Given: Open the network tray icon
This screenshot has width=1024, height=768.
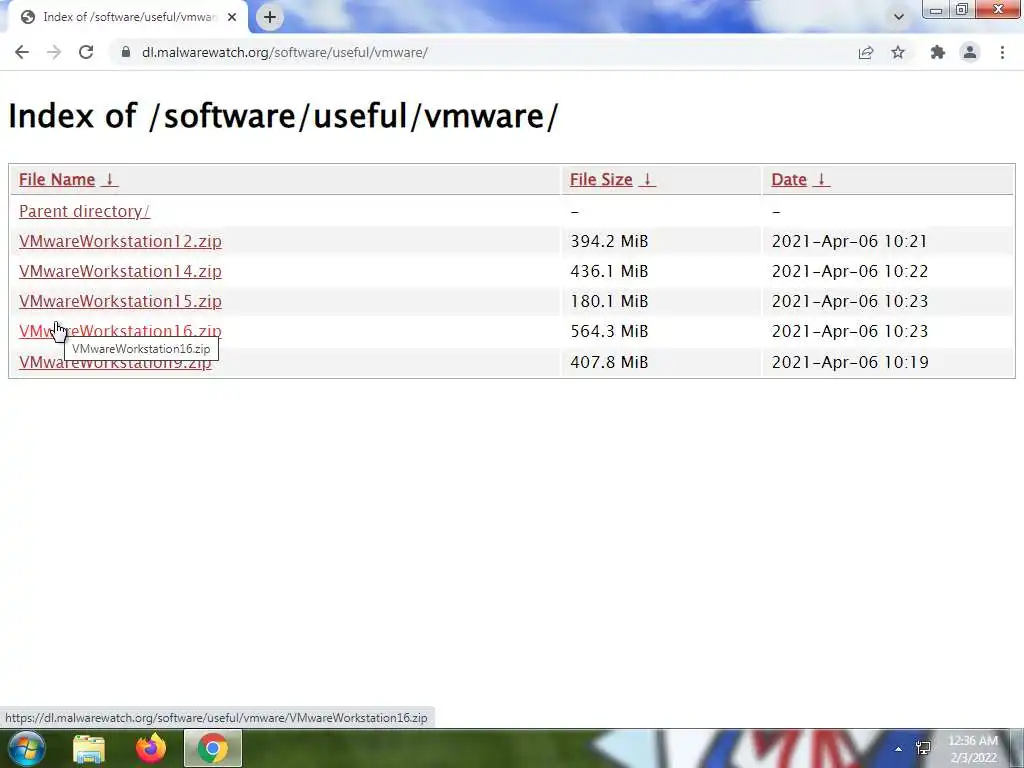Looking at the screenshot, I should [923, 748].
